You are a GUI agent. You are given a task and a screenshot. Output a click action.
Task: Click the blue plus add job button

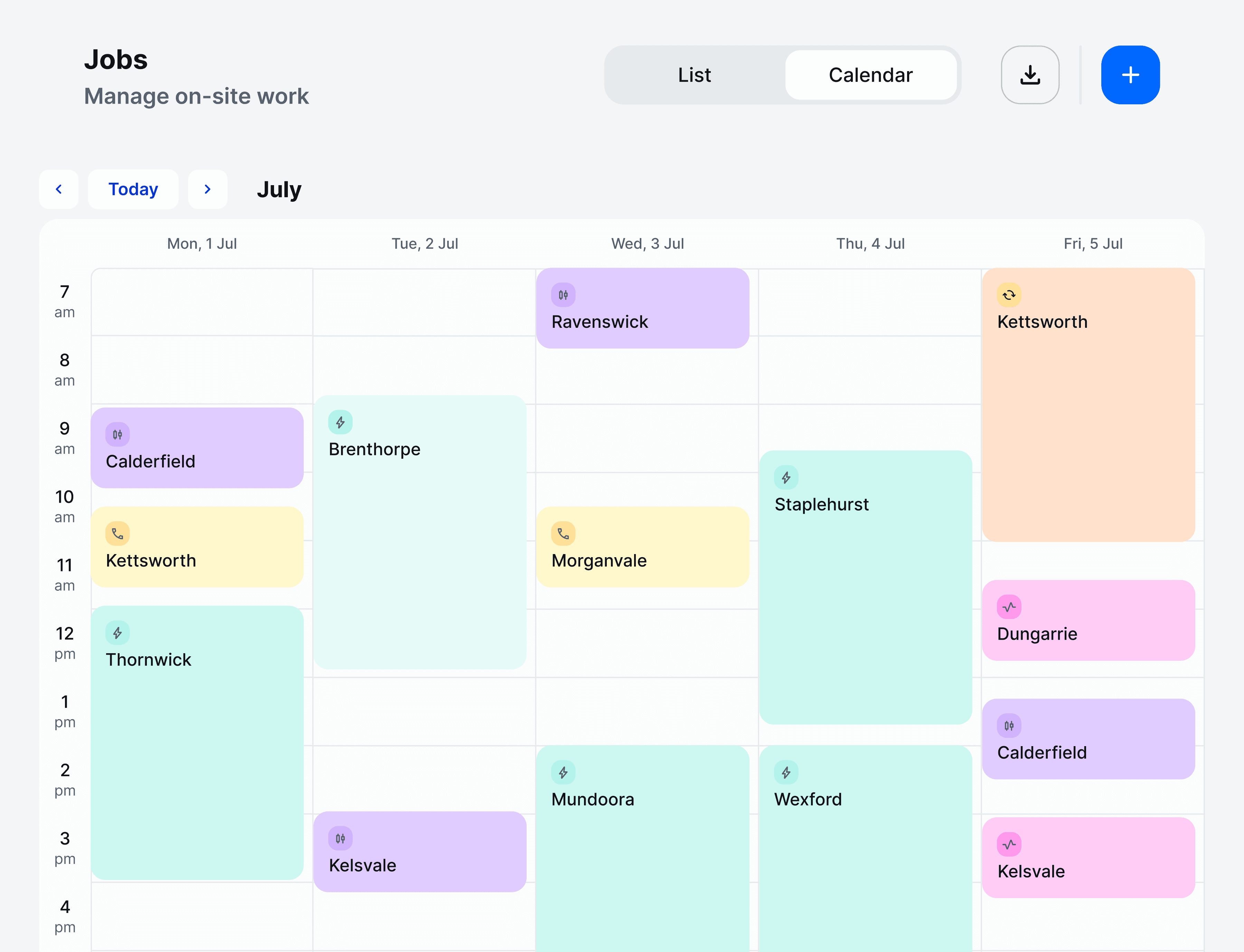tap(1130, 75)
